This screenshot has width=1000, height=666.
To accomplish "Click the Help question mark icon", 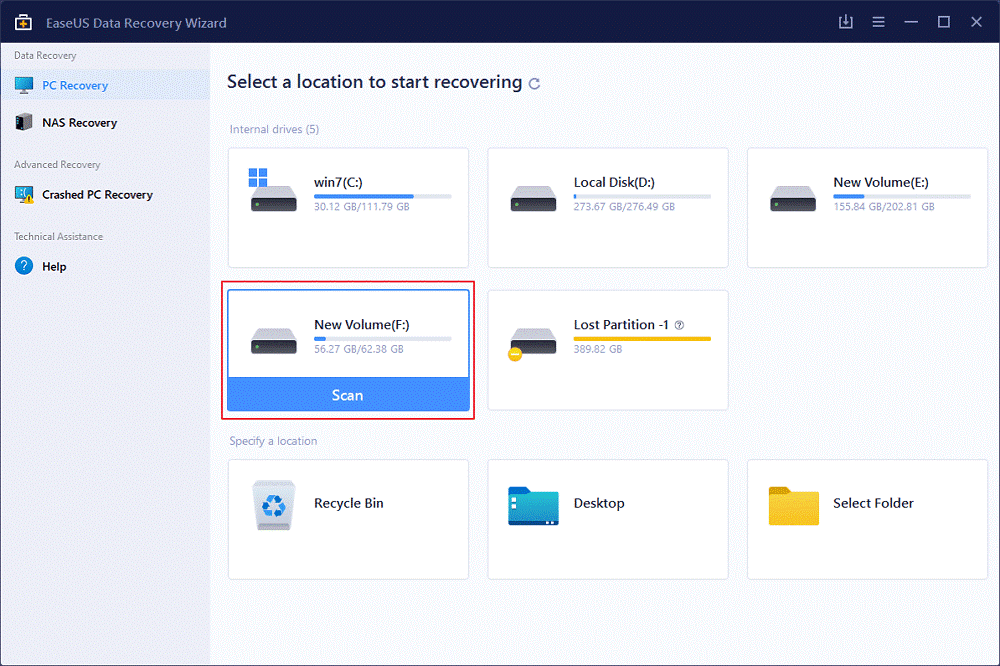I will (x=24, y=266).
